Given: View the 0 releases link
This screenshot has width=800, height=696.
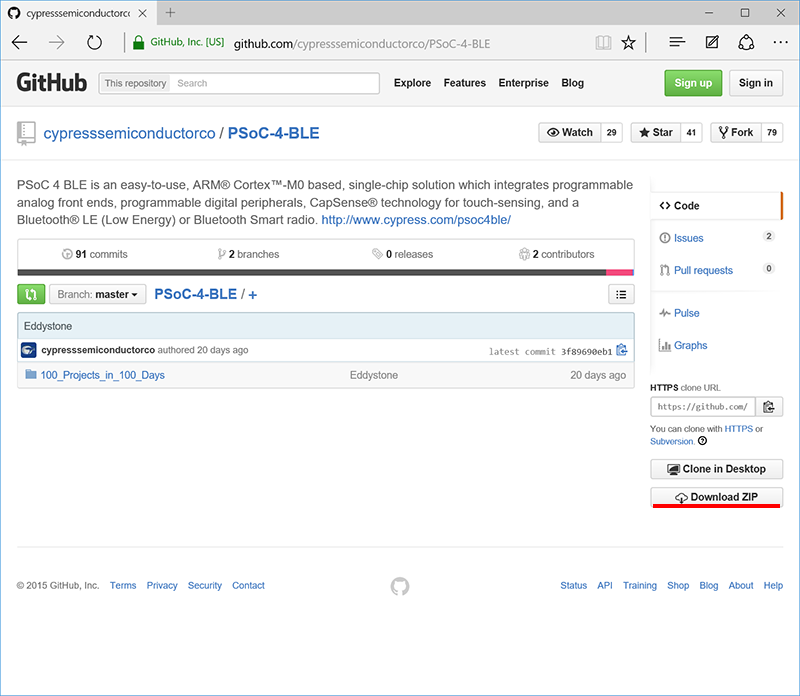Looking at the screenshot, I should [x=403, y=254].
